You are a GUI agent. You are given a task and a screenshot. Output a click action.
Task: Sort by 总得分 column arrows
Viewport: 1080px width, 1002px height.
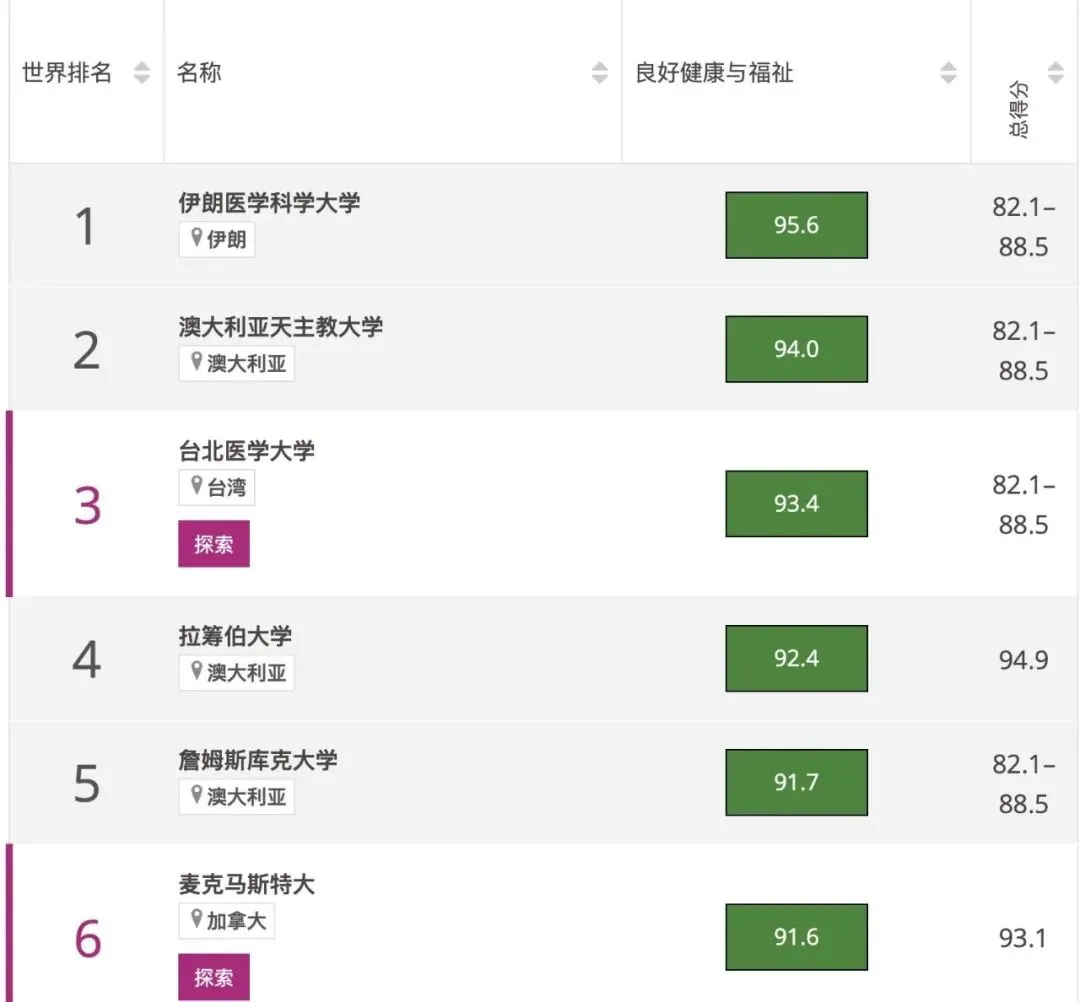click(x=1055, y=73)
